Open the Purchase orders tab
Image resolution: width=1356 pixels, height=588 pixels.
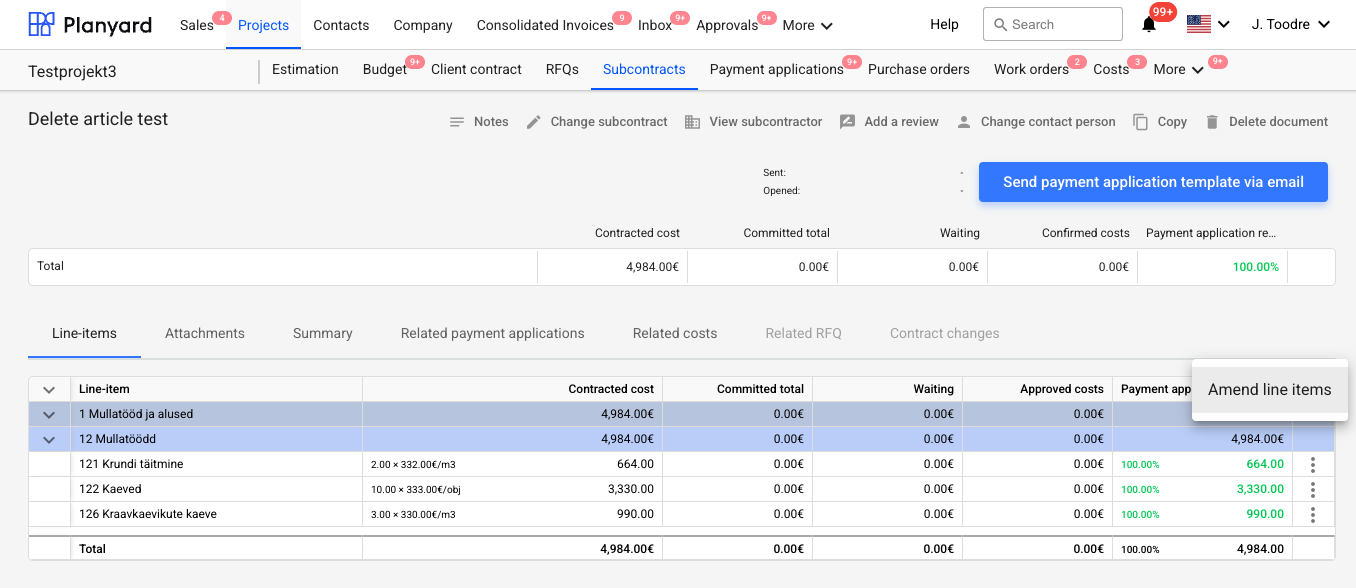[x=919, y=69]
